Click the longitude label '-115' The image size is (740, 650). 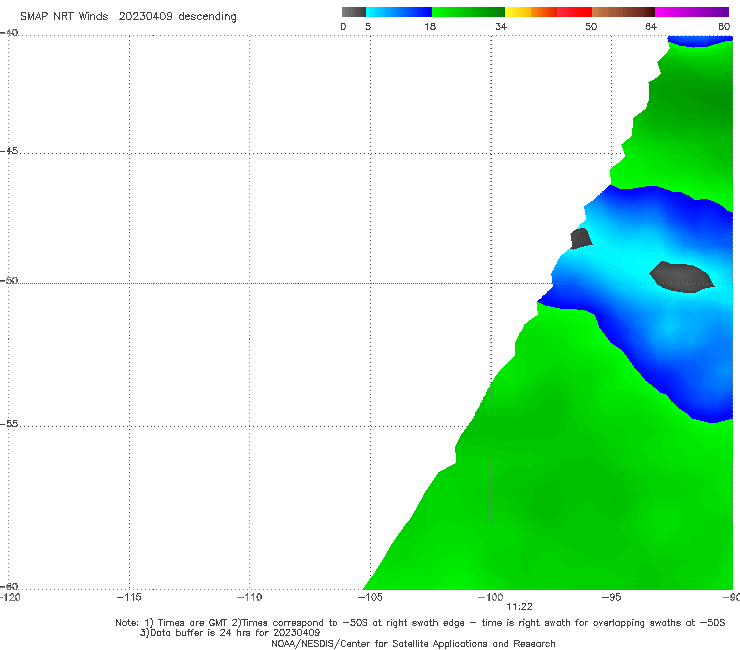tap(129, 597)
